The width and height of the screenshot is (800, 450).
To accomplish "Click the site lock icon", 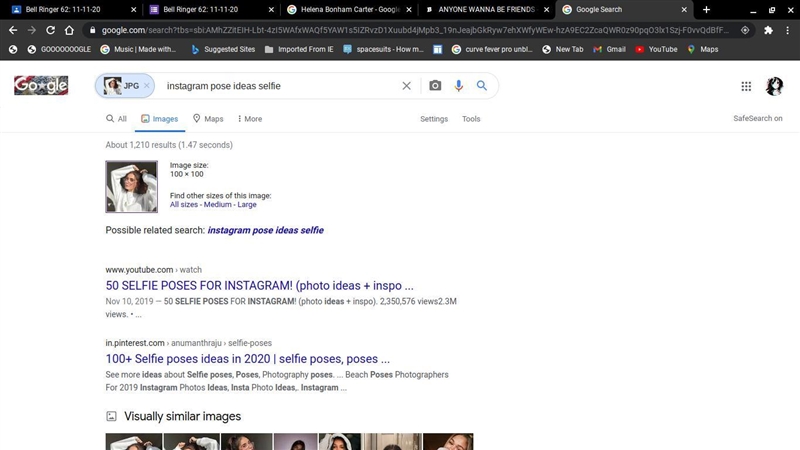I will coord(92,30).
